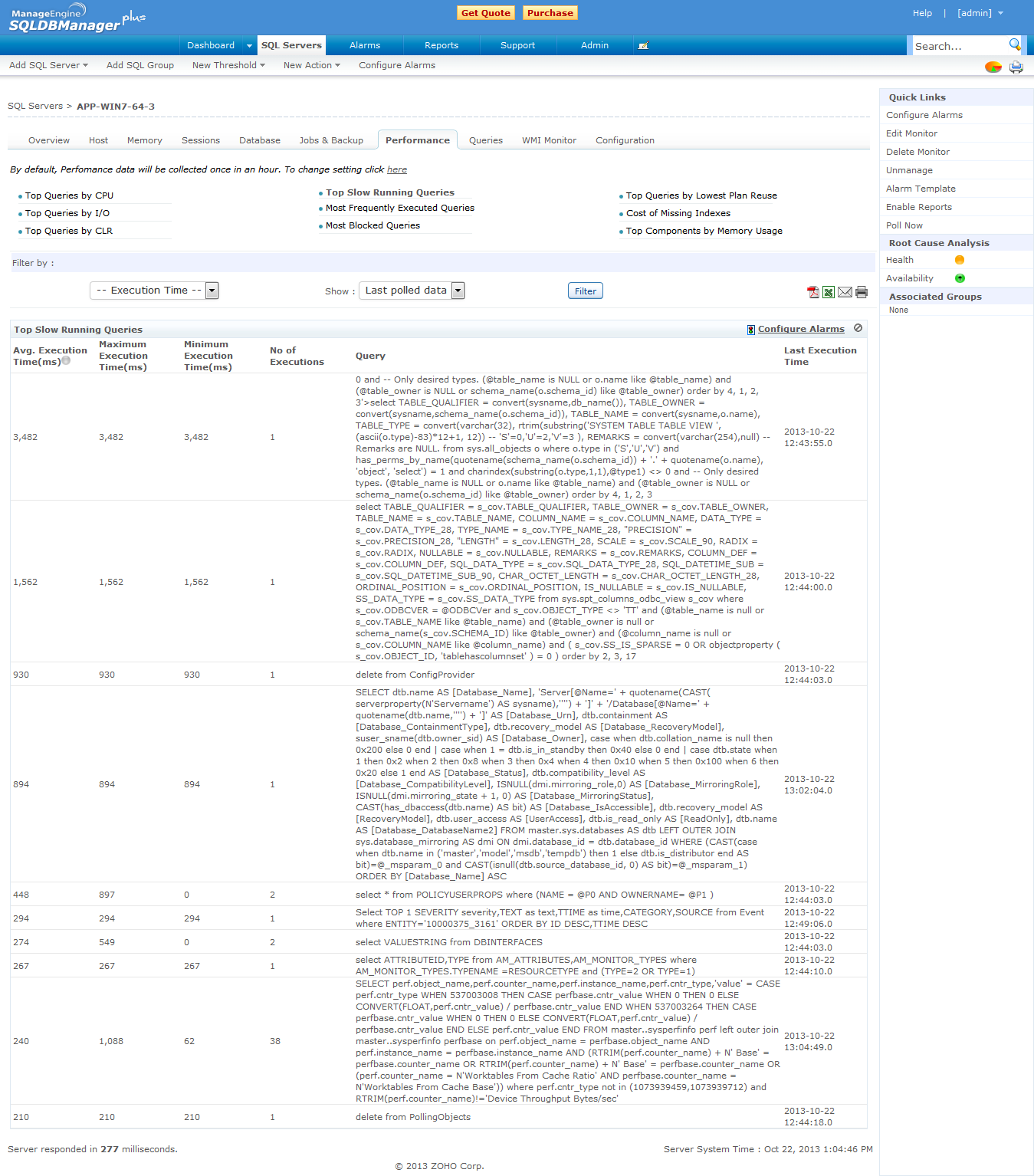Switch to the Jobs & Backup tab

click(331, 140)
